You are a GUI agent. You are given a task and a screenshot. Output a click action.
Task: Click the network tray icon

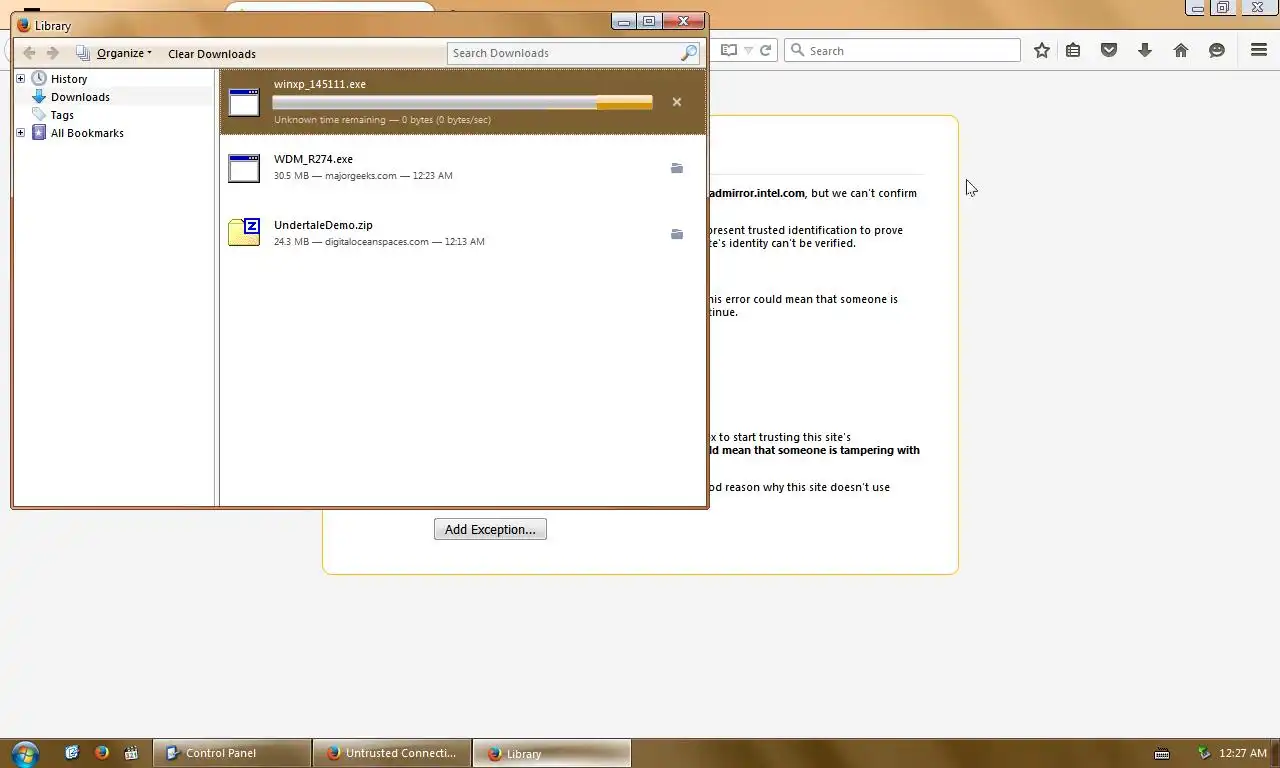[1204, 753]
